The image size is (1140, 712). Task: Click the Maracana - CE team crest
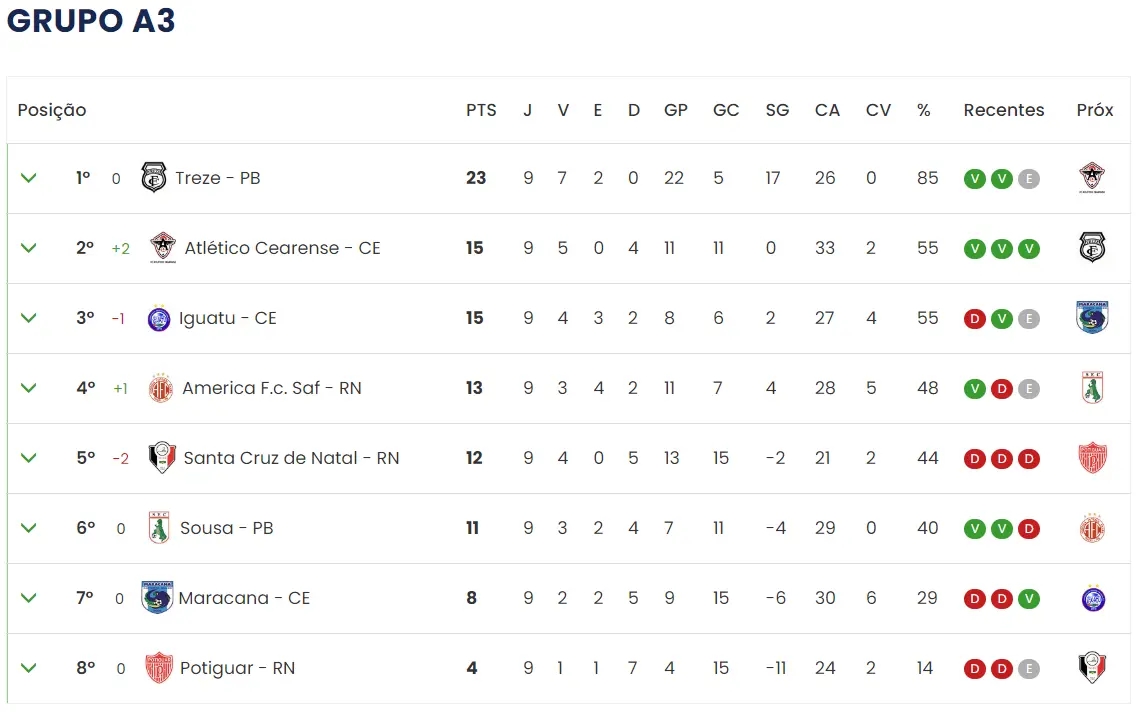158,598
